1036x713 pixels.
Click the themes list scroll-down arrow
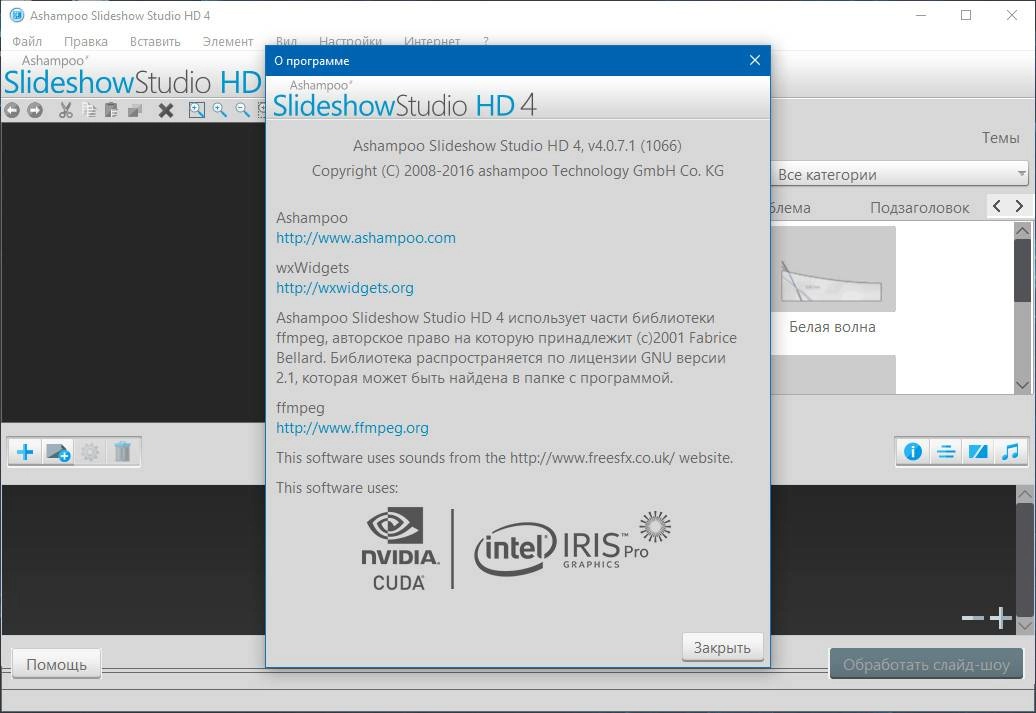click(x=1022, y=385)
